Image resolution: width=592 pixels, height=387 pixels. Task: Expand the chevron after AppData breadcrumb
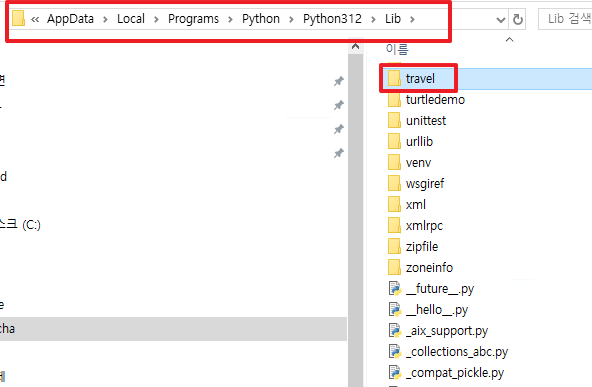tap(105, 19)
